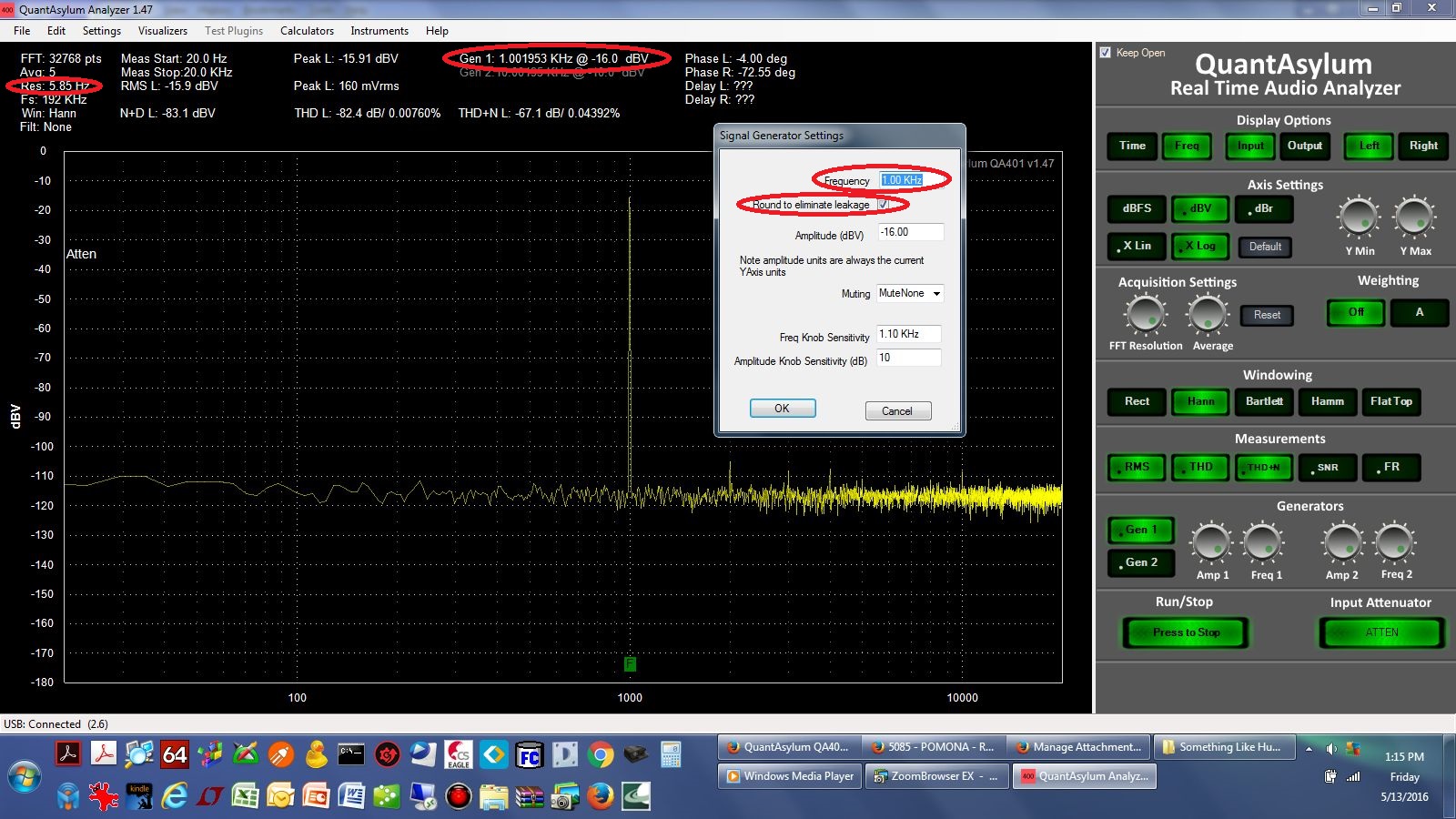The height and width of the screenshot is (819, 1456).
Task: Select the Flat Top window
Action: click(x=1391, y=401)
